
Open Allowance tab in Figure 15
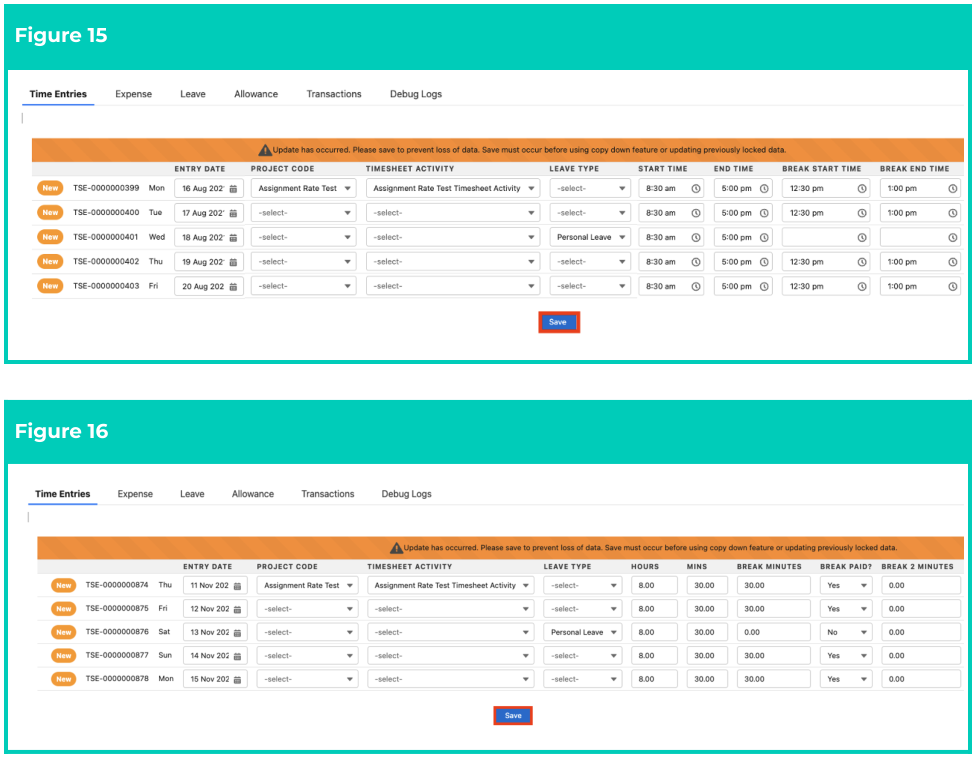coord(256,94)
